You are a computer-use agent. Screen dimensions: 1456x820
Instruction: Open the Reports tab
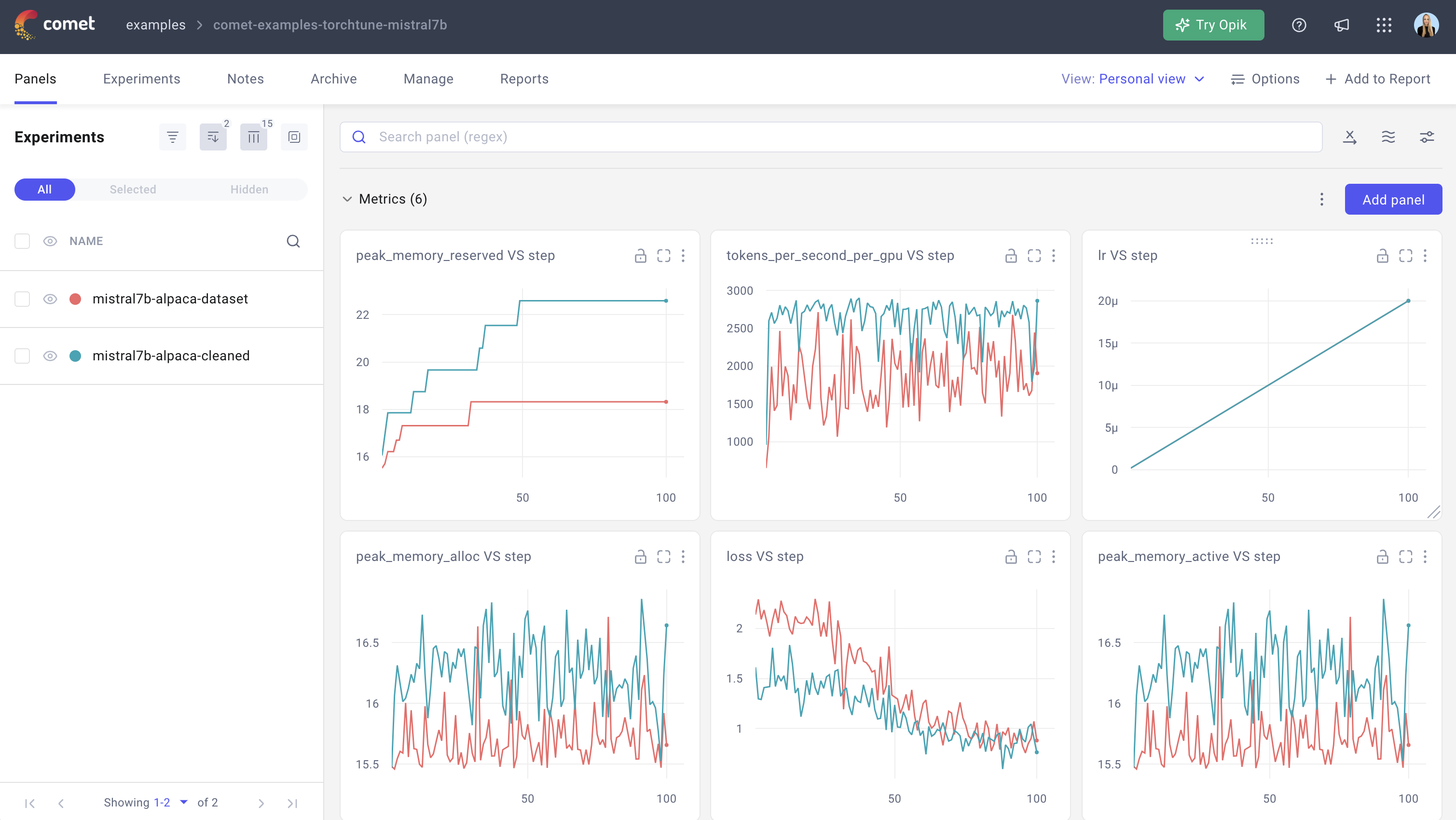pyautogui.click(x=524, y=79)
